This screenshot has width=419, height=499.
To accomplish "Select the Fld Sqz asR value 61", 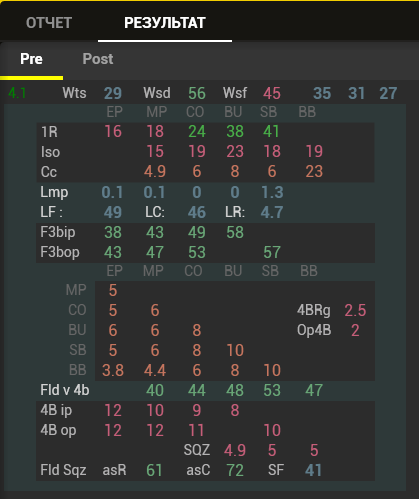I will coord(154,470).
